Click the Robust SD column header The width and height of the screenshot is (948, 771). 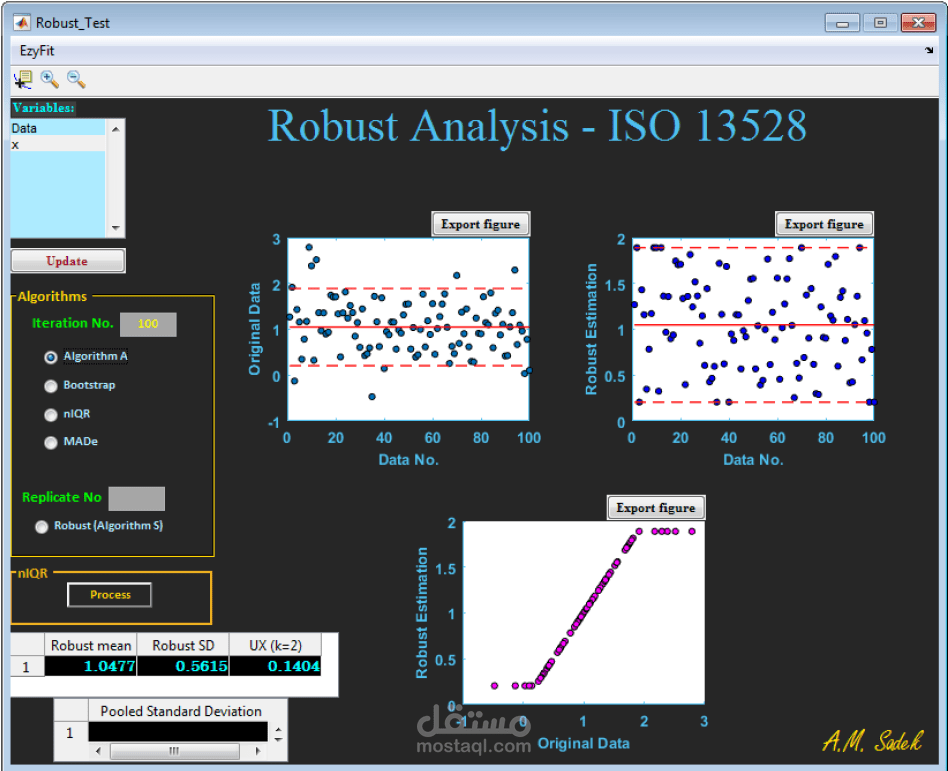183,645
